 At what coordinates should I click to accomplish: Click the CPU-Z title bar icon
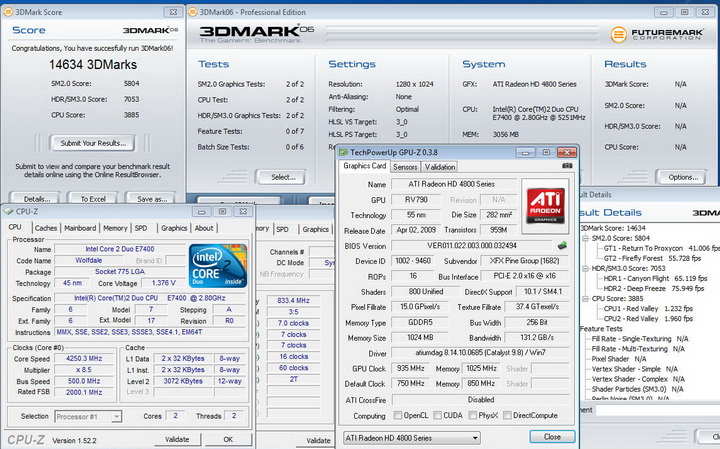point(8,211)
